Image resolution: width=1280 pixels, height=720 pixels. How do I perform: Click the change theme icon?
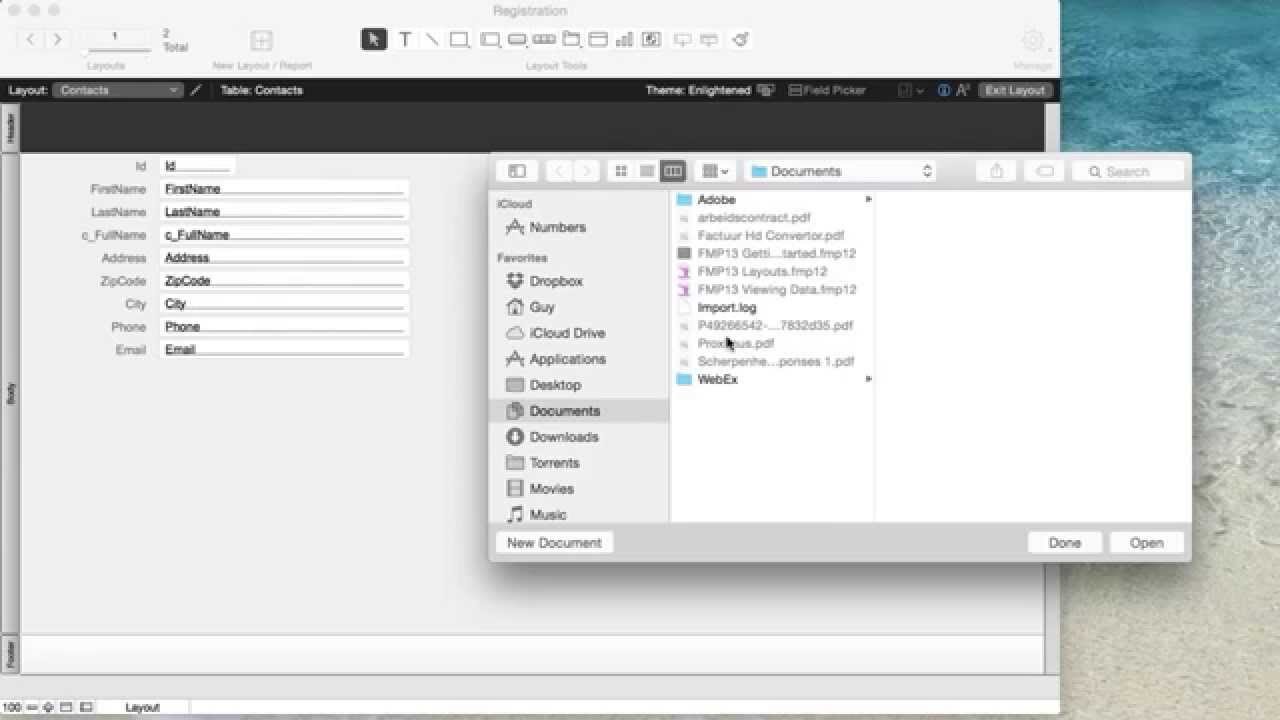click(x=766, y=90)
